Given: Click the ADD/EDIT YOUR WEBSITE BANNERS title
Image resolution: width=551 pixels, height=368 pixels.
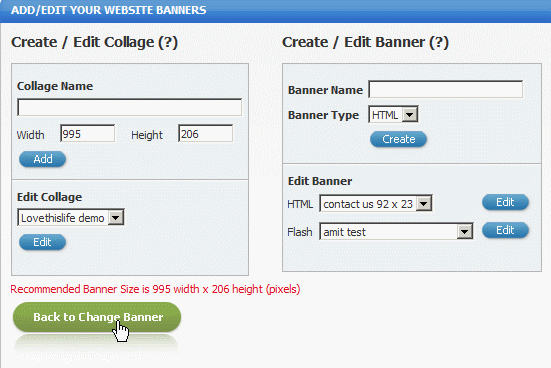Looking at the screenshot, I should (109, 10).
